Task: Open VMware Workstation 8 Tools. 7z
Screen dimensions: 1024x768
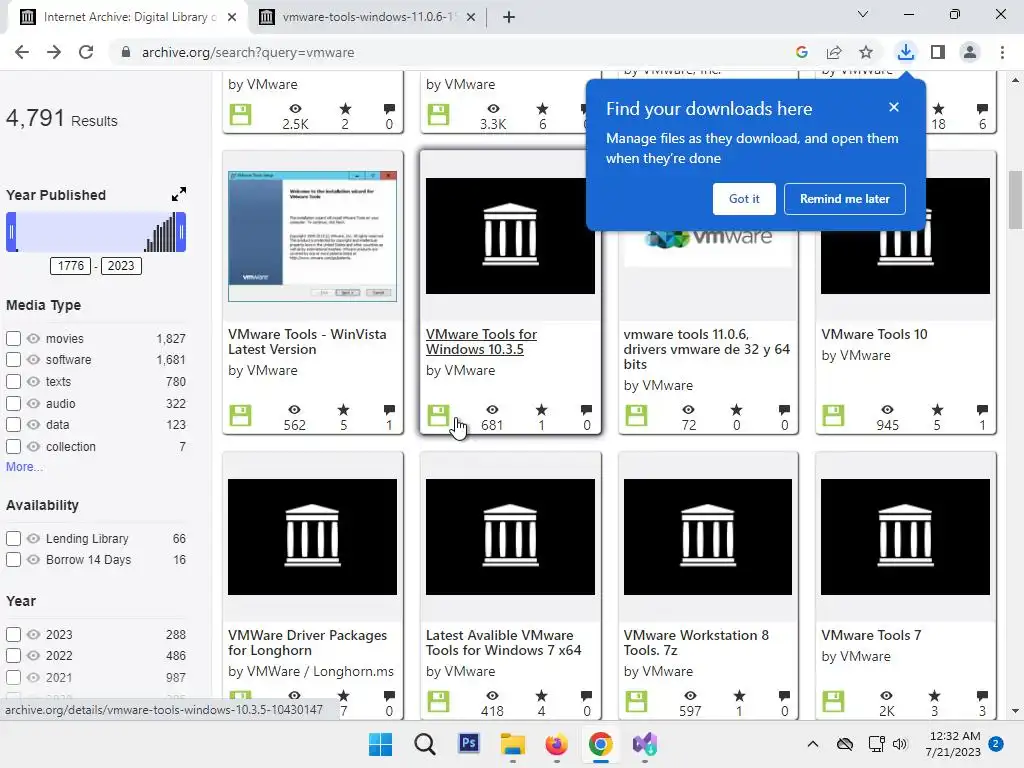Action: click(696, 643)
